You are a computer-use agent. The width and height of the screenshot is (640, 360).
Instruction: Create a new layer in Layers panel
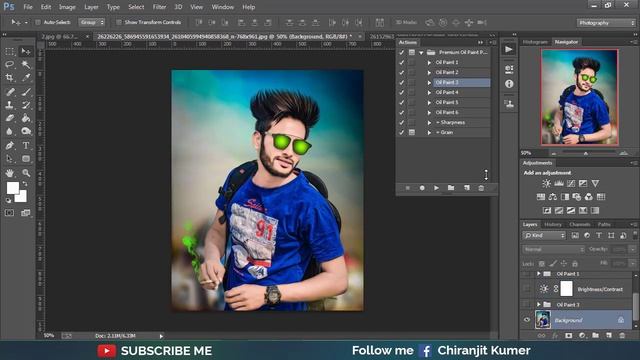pos(609,336)
